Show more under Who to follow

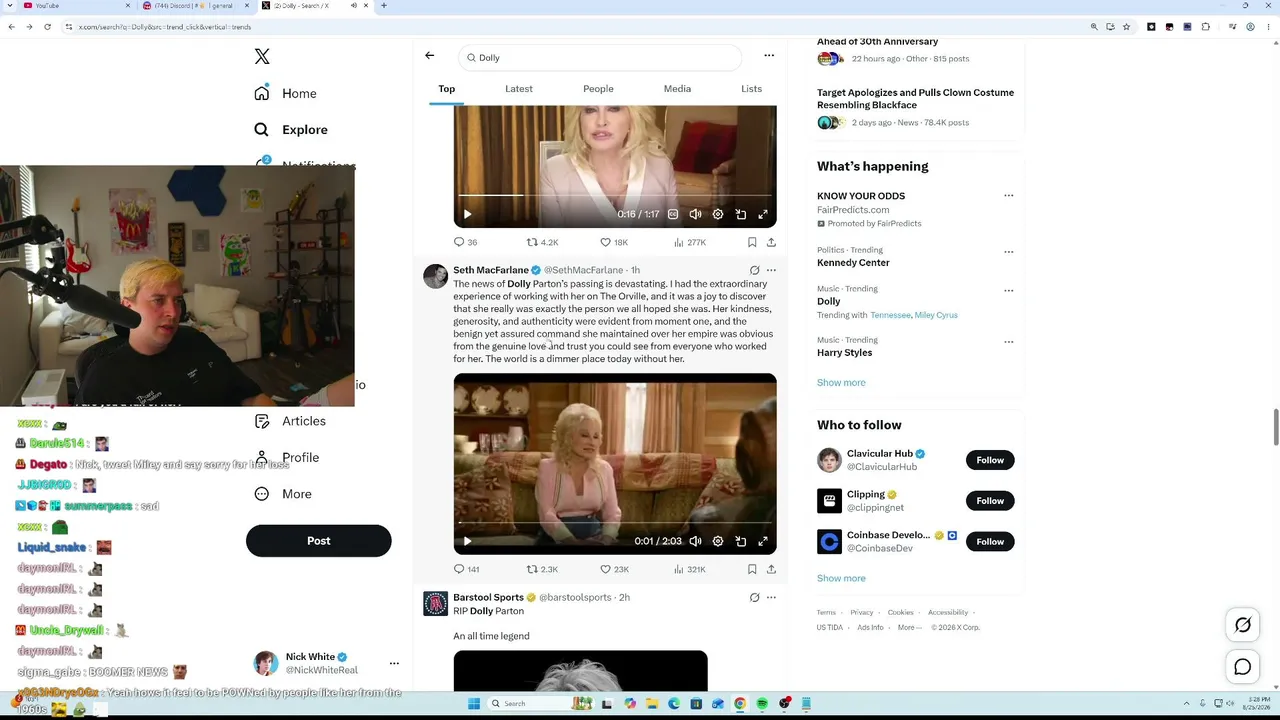841,578
